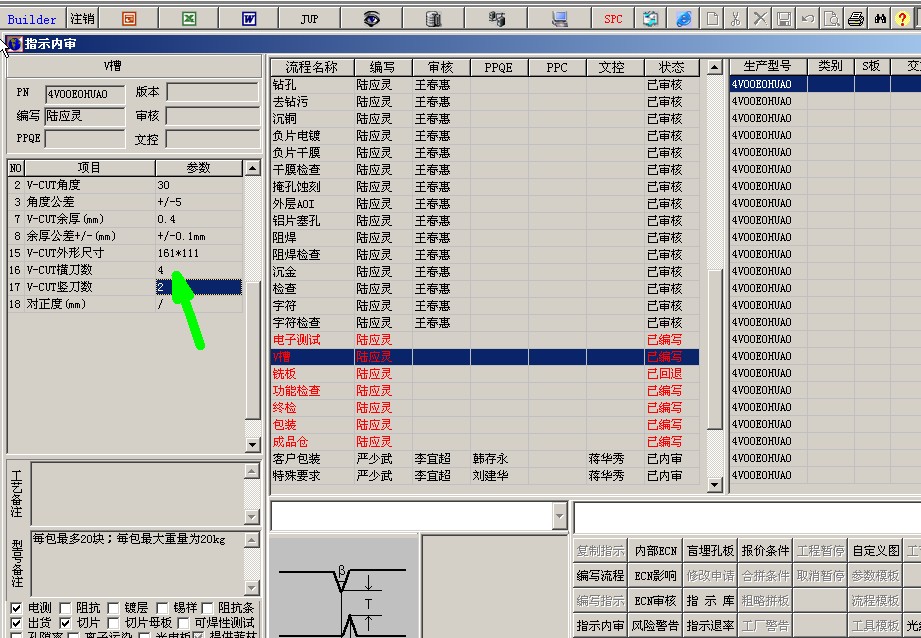The width and height of the screenshot is (921, 638).
Task: Click the binoculars find icon
Action: click(x=880, y=19)
